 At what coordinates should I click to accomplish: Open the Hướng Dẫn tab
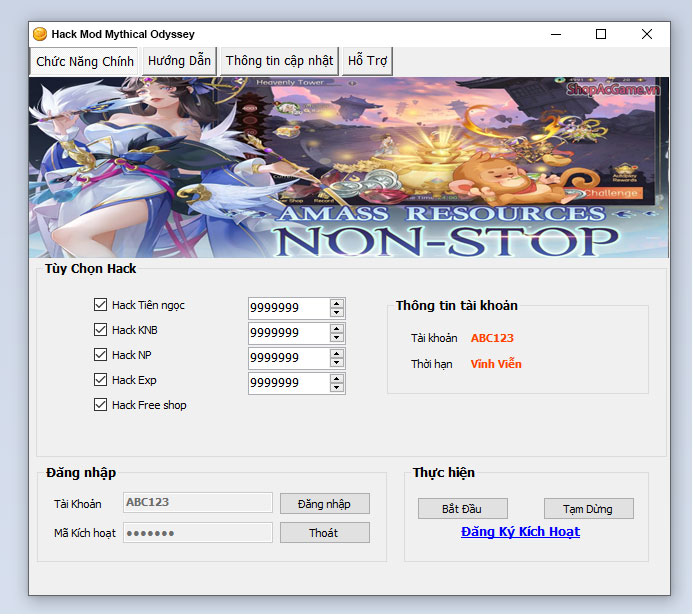click(179, 61)
